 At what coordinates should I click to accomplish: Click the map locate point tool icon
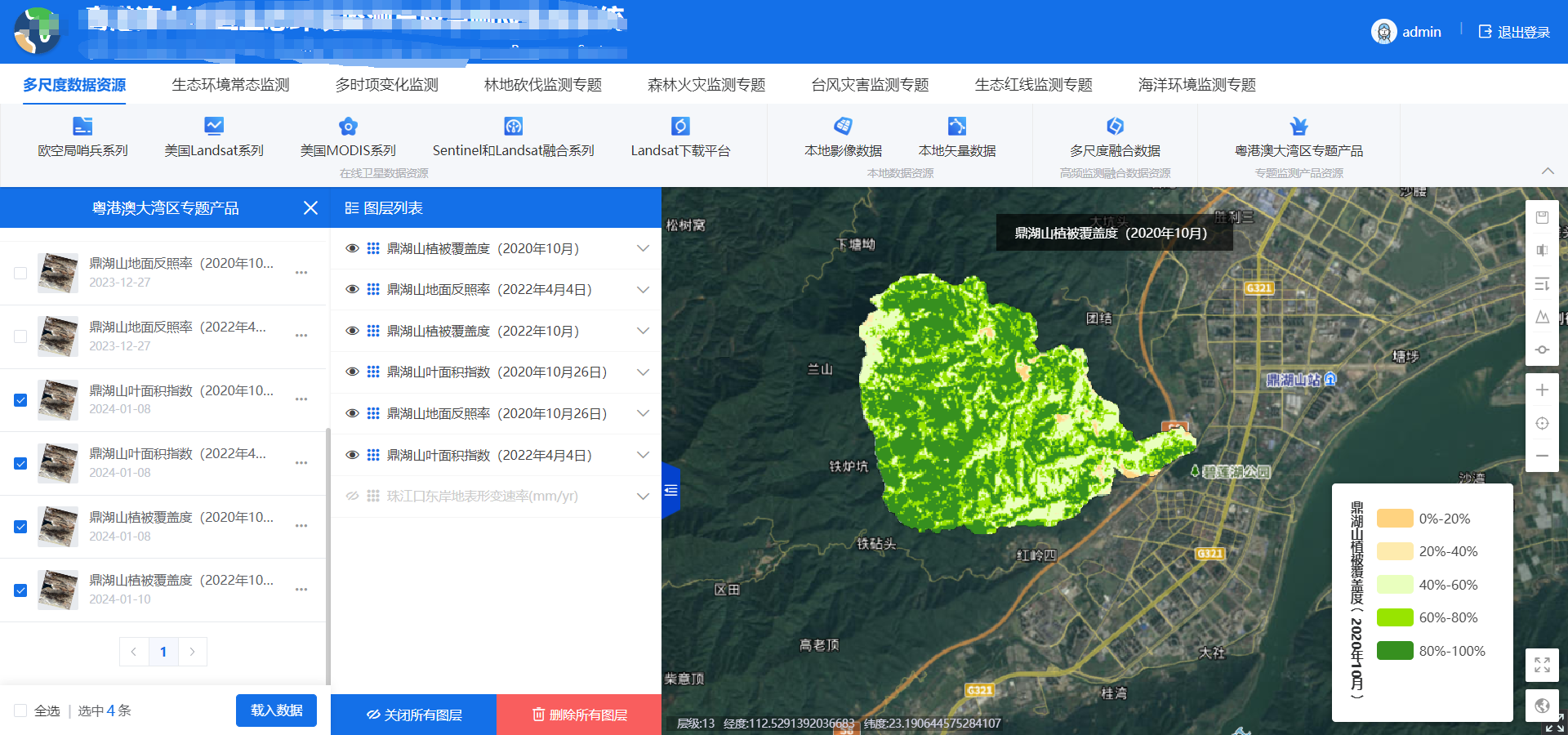[1542, 350]
